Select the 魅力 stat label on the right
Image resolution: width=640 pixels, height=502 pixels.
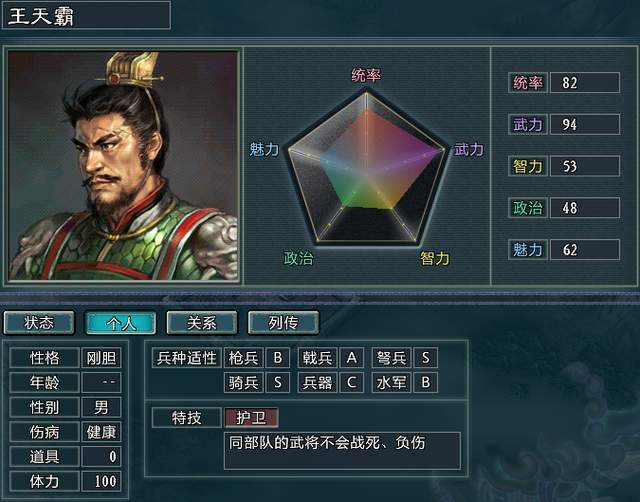(528, 249)
